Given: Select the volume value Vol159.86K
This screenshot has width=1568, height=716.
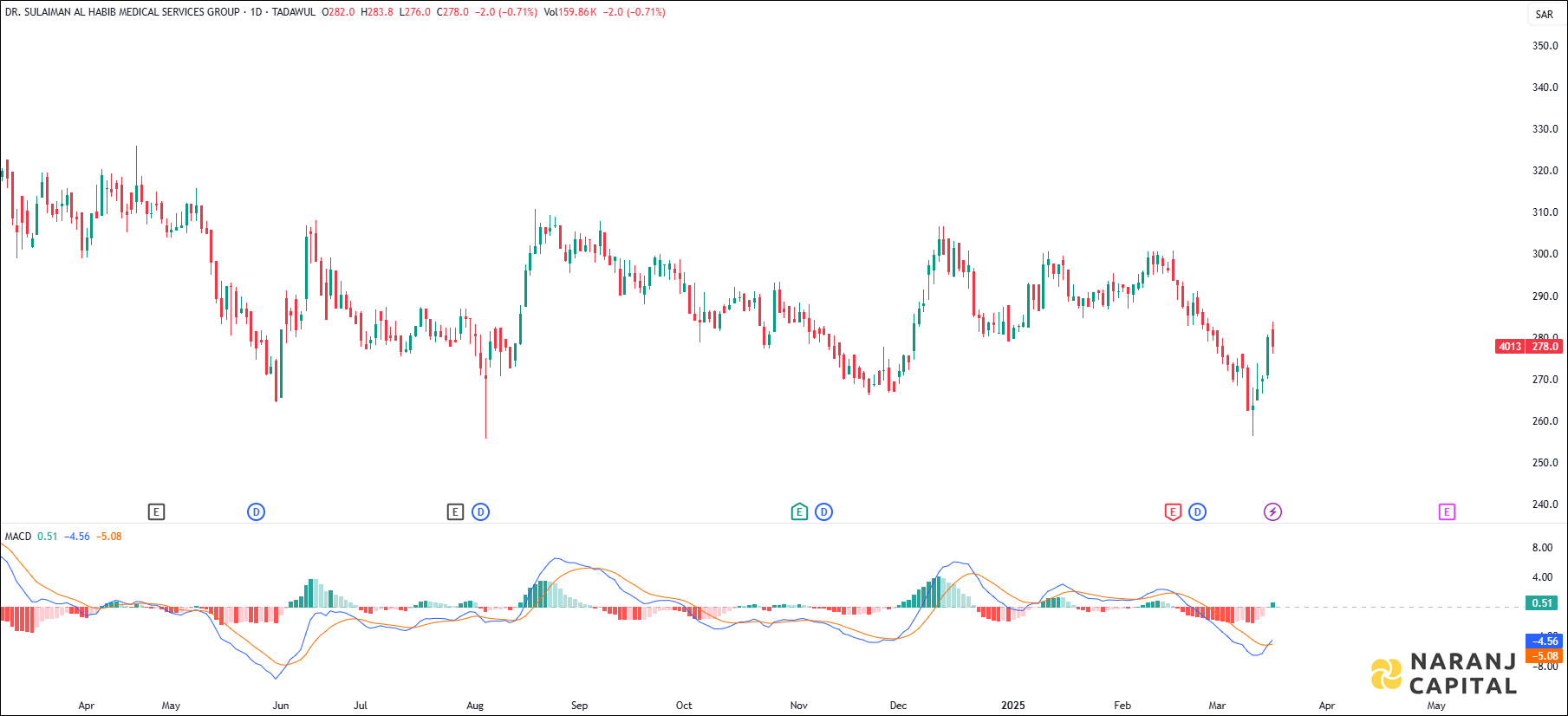Looking at the screenshot, I should [570, 12].
